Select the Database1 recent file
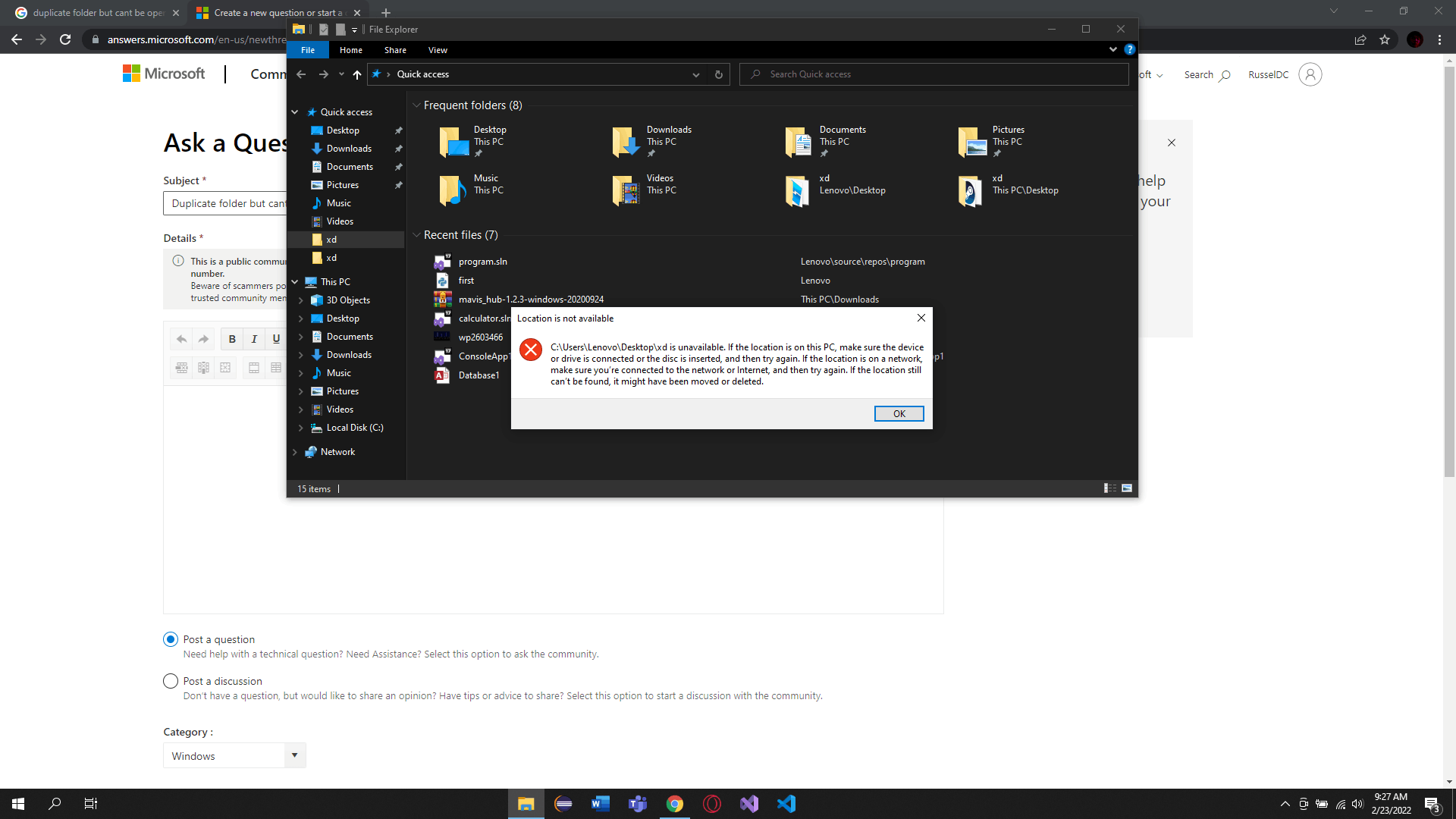This screenshot has width=1456, height=819. point(479,375)
